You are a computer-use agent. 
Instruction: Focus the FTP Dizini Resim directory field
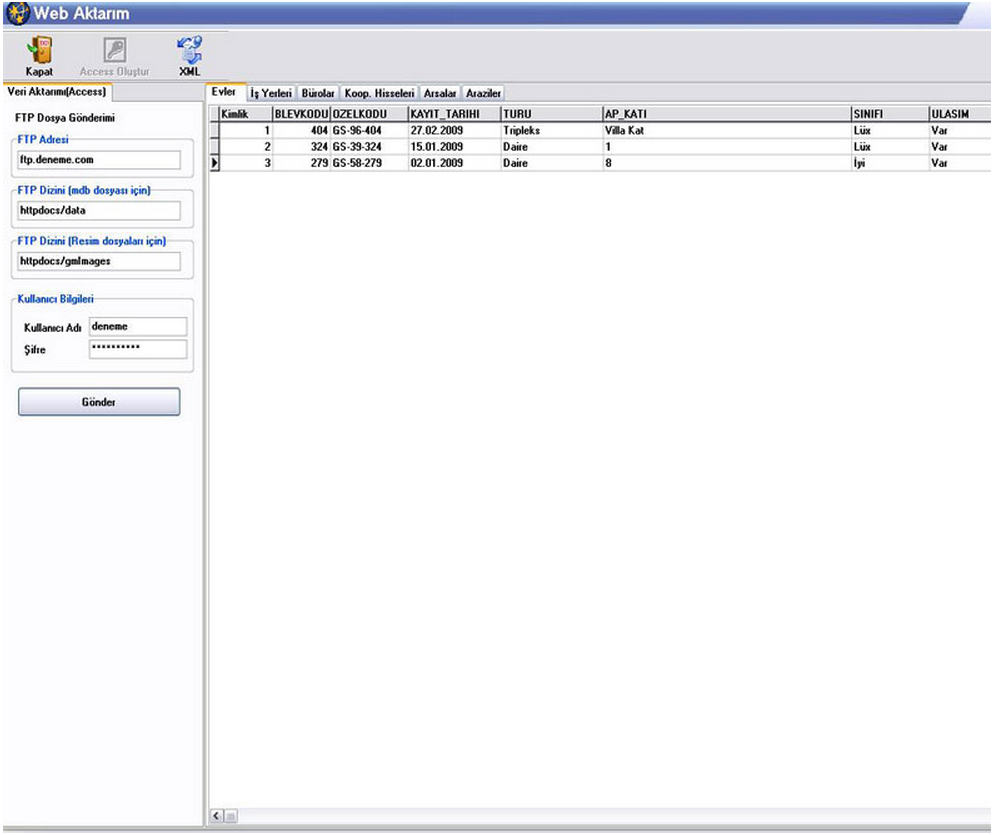(99, 261)
